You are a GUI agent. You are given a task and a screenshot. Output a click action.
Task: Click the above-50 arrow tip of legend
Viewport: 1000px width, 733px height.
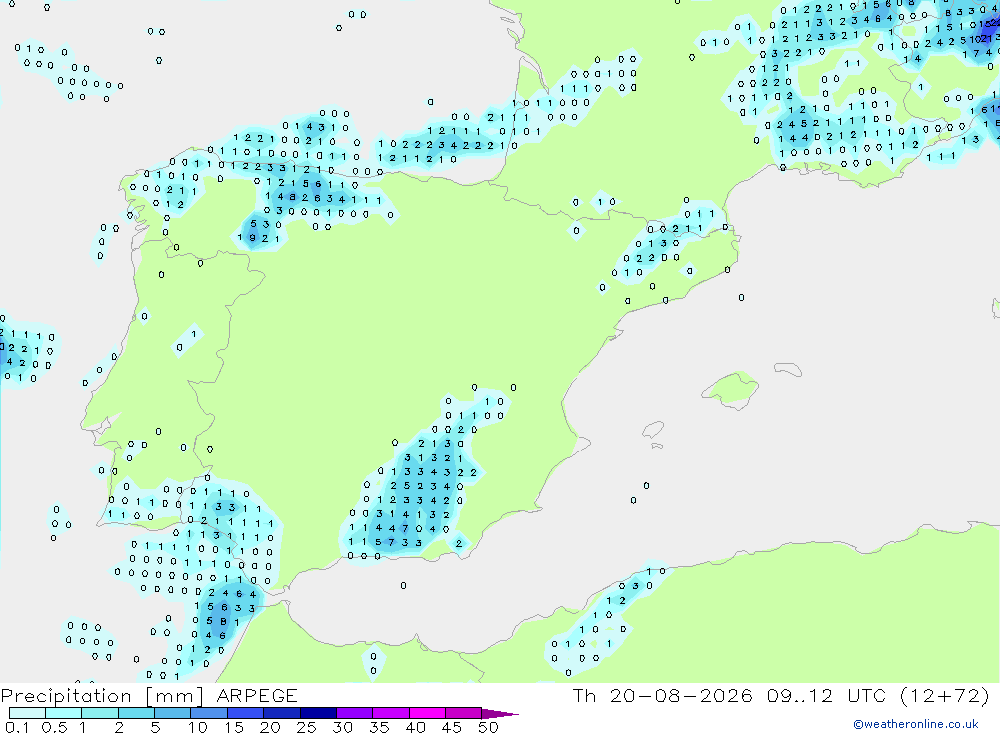click(x=500, y=714)
